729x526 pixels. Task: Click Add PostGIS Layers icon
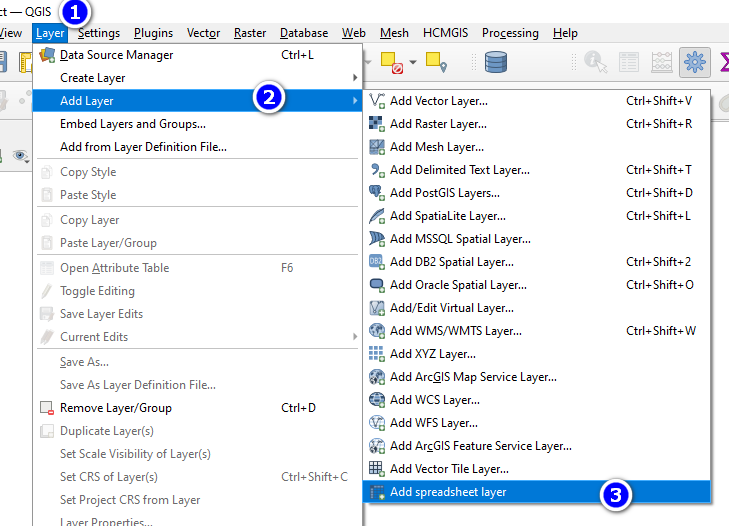point(377,193)
